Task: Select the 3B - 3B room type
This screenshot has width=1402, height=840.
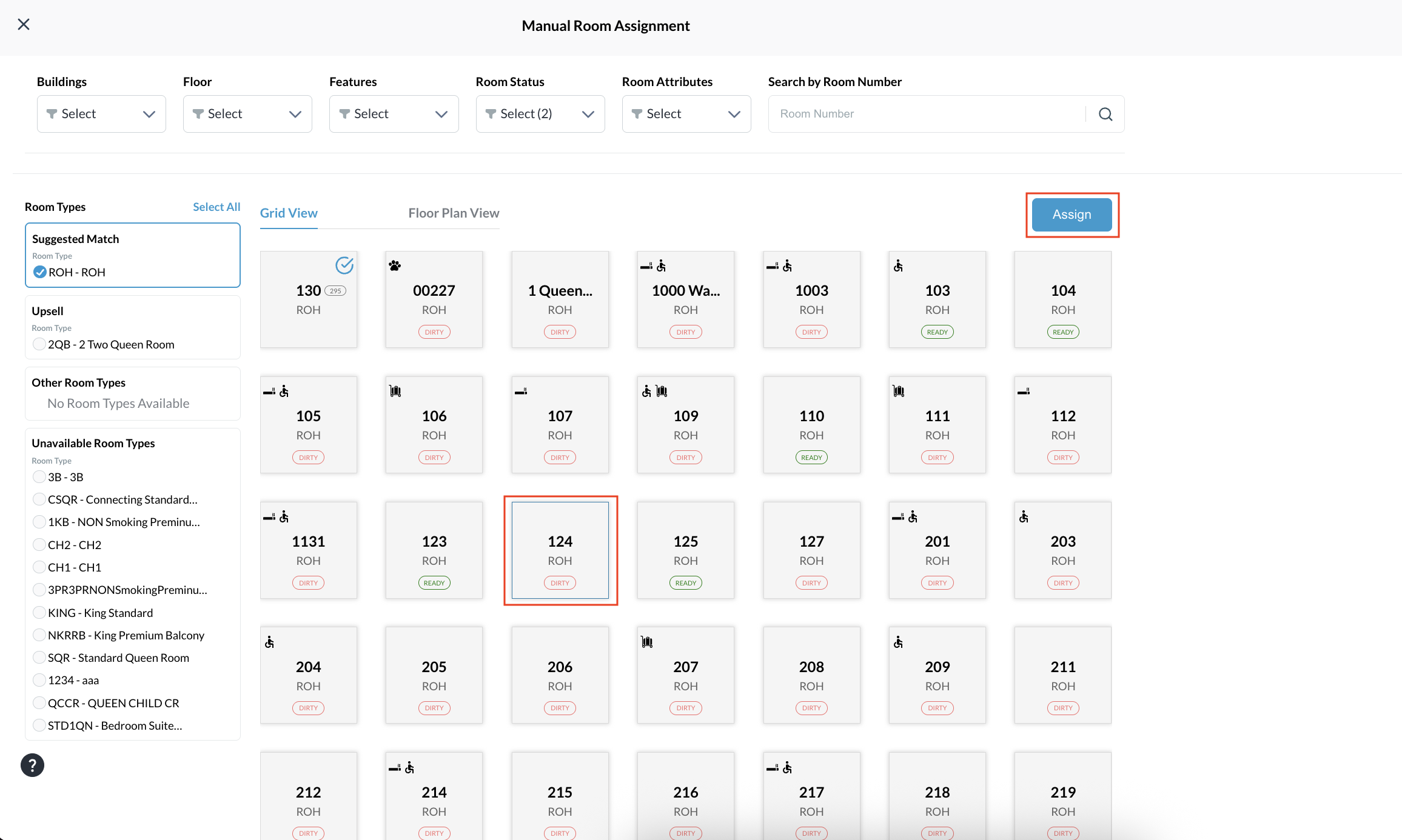Action: coord(39,477)
